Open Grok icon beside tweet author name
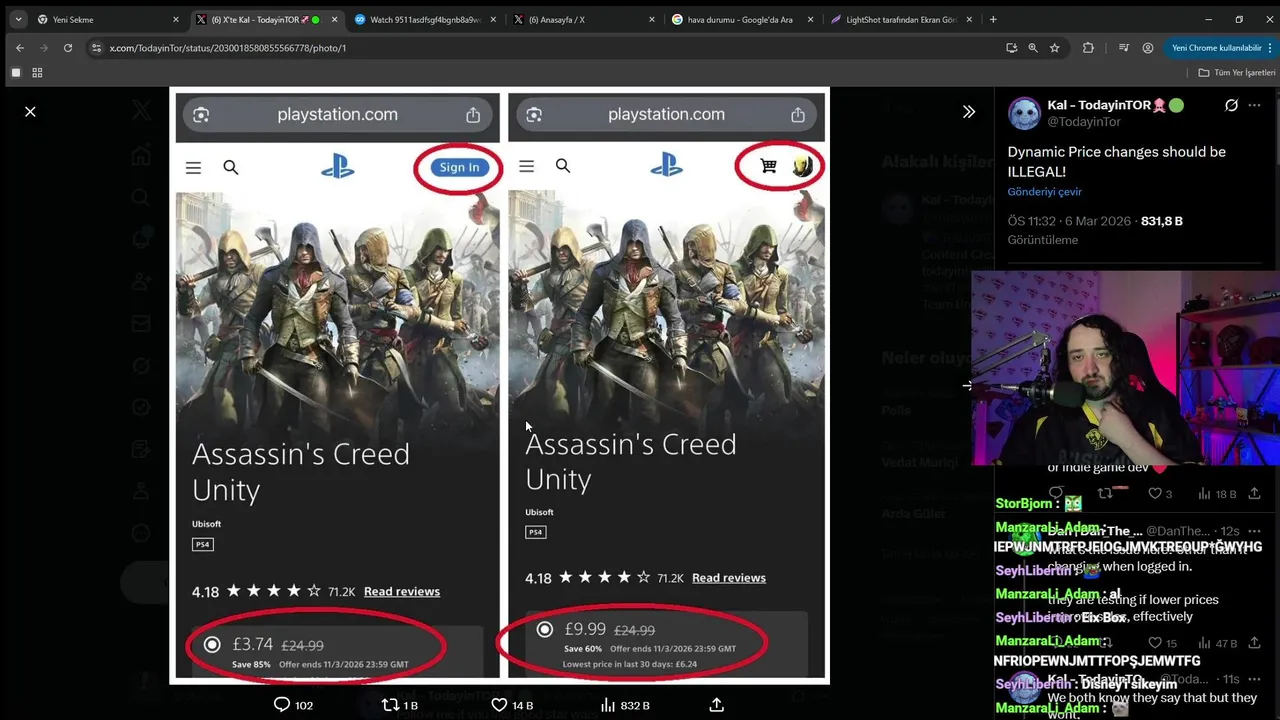The height and width of the screenshot is (720, 1280). 1231,105
